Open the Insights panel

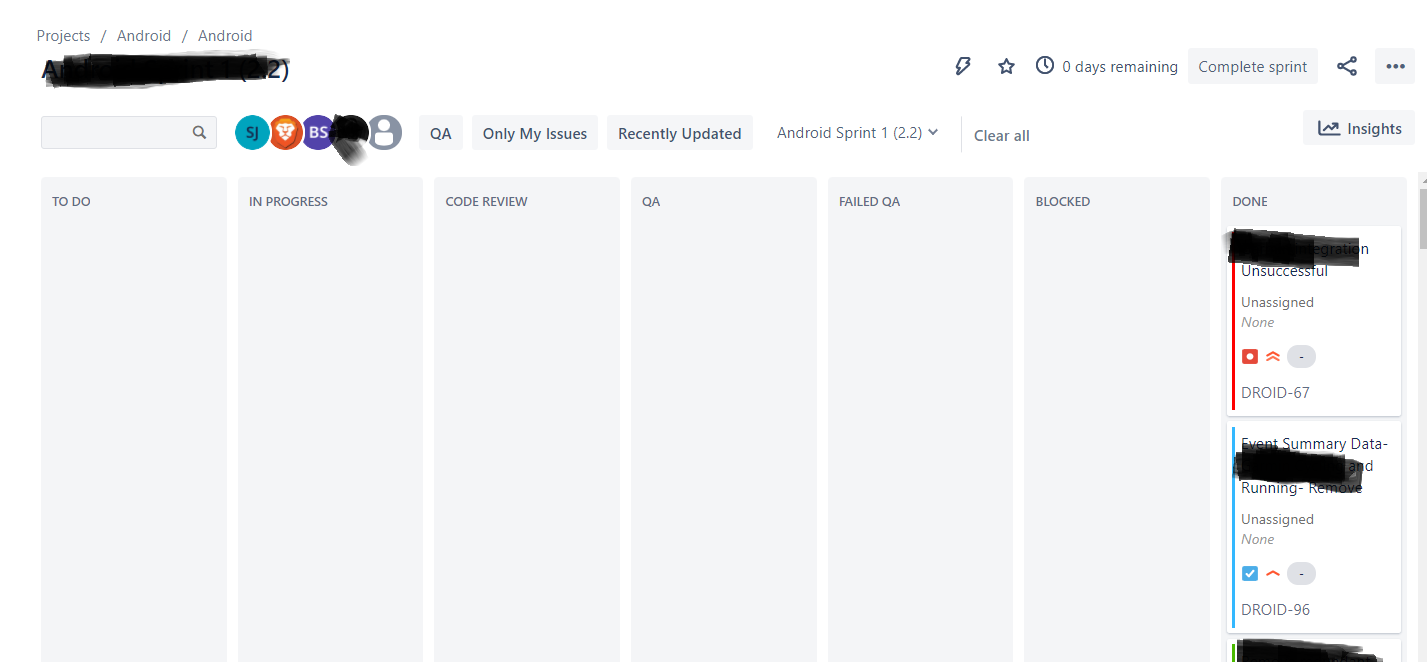tap(1359, 128)
